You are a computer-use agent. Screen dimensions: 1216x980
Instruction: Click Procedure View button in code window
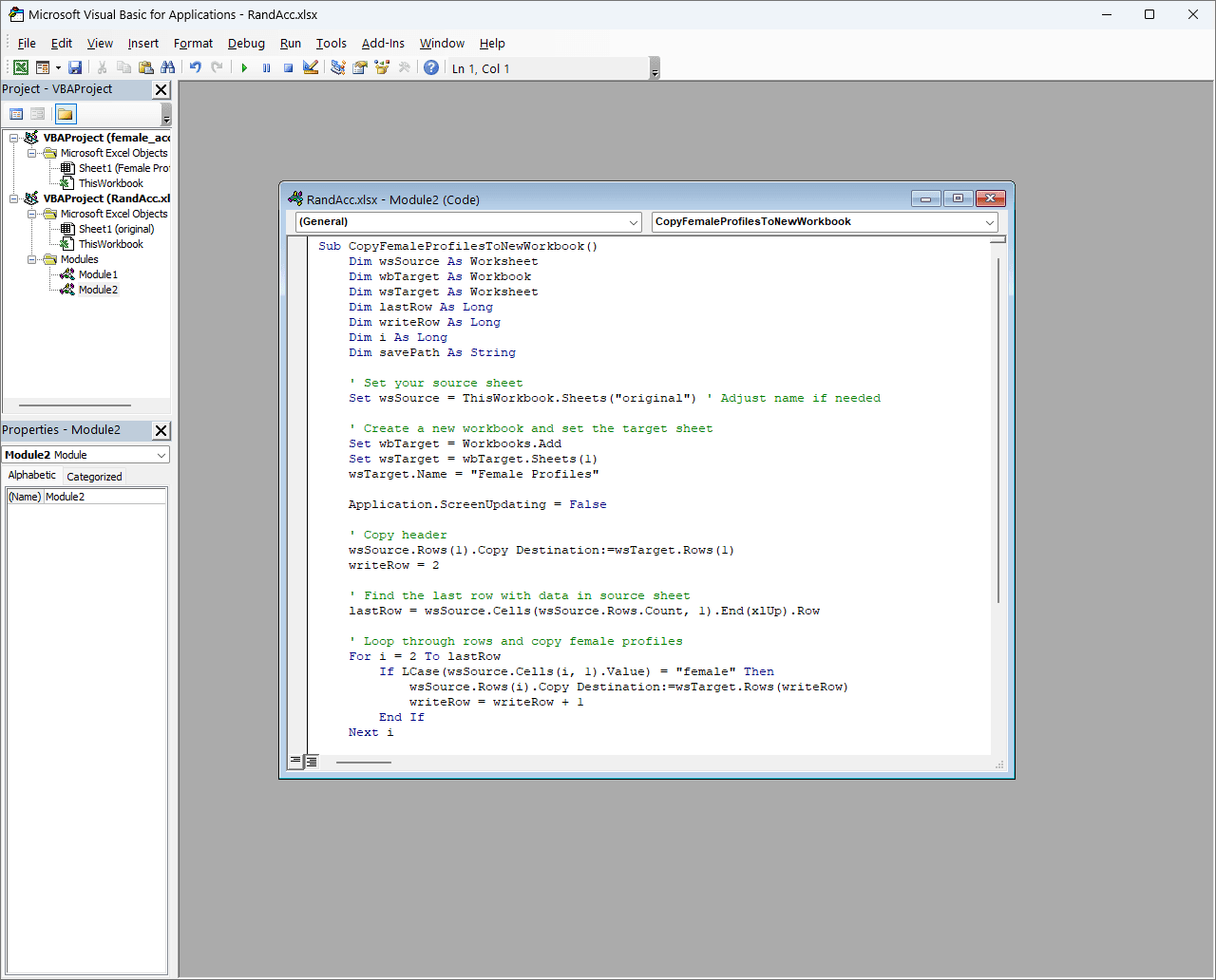coord(295,761)
